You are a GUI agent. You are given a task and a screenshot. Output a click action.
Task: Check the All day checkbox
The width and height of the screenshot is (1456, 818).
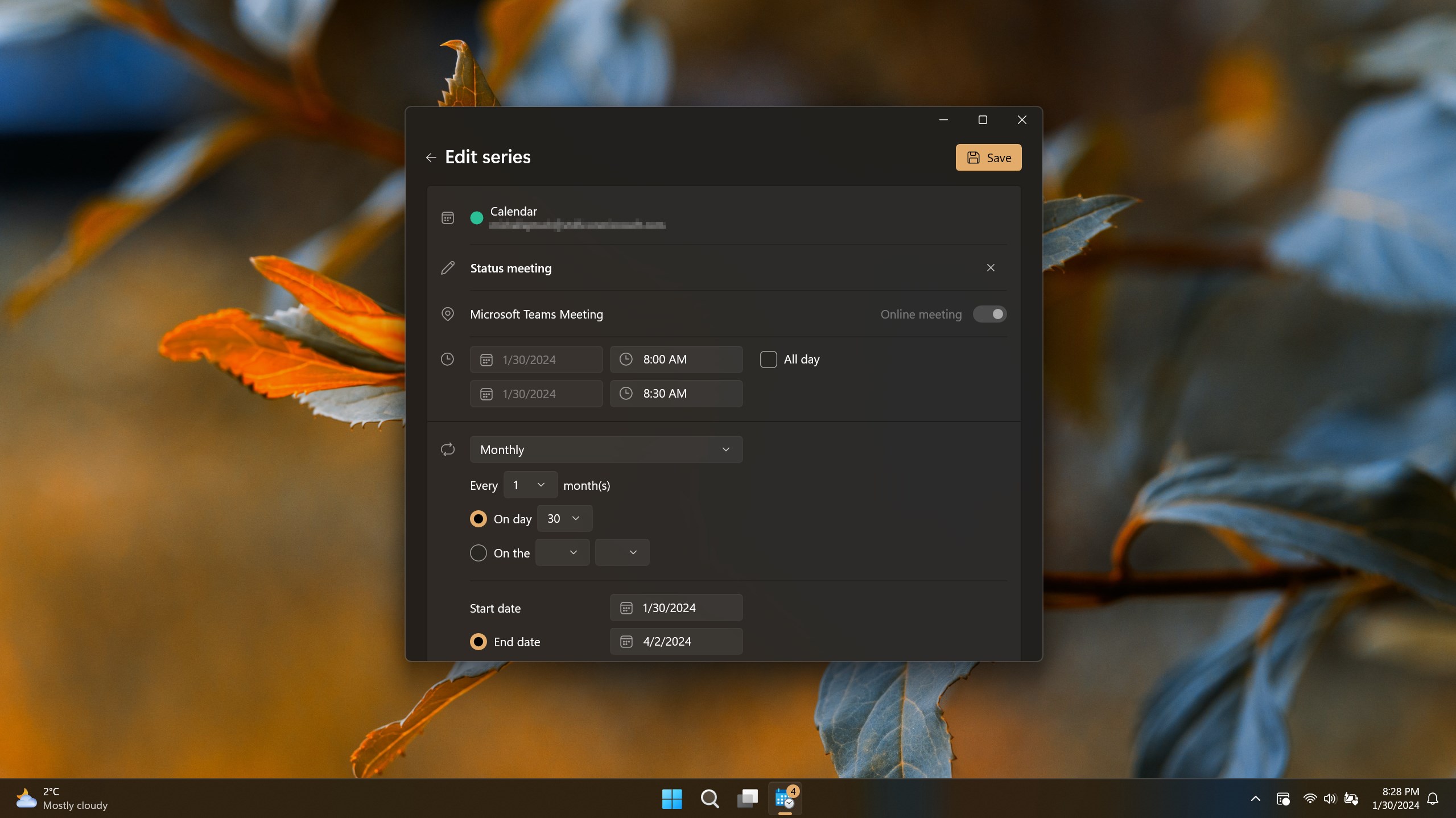pyautogui.click(x=768, y=359)
